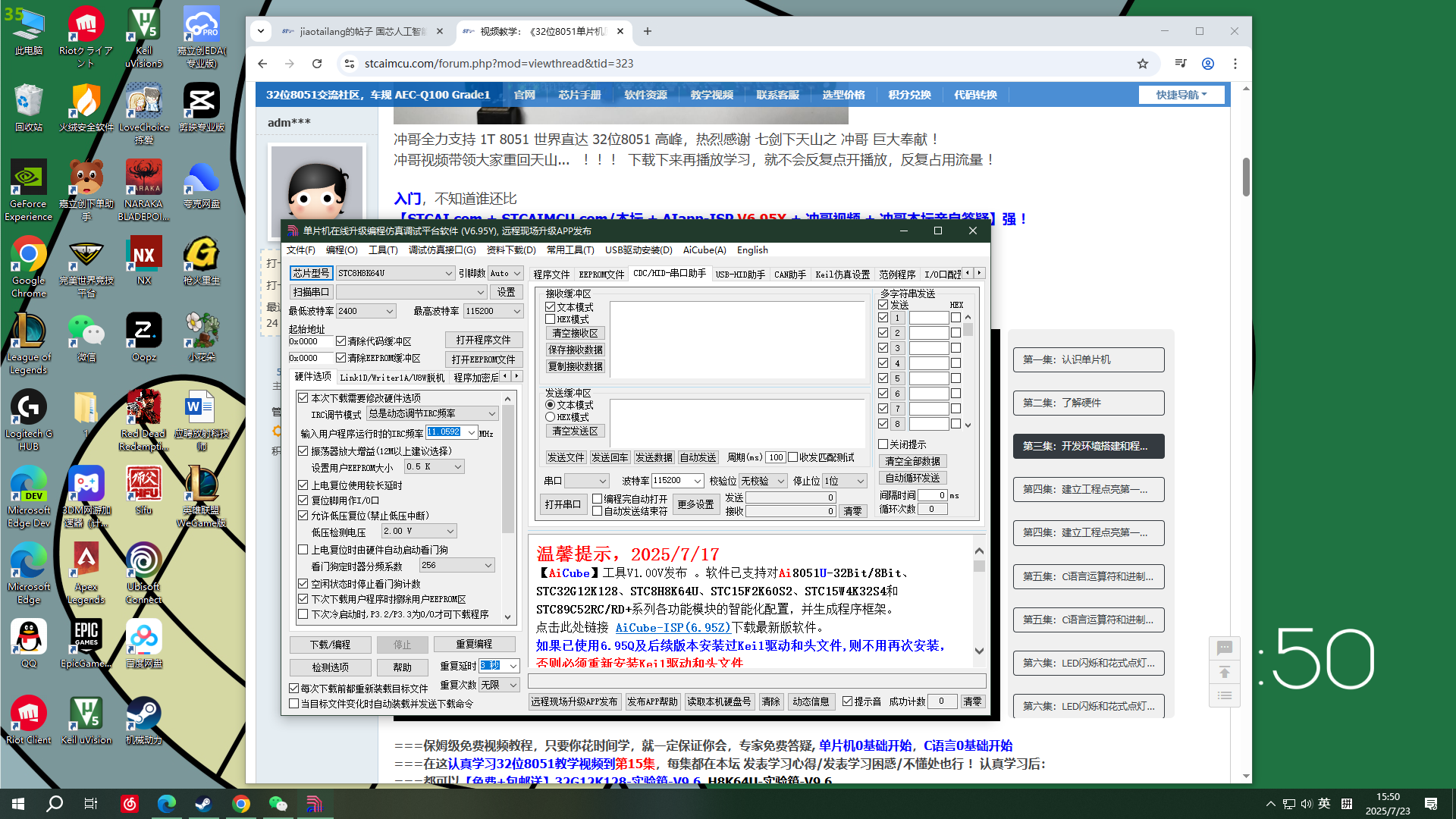Switch to EEPROM文件 tab

click(x=601, y=275)
